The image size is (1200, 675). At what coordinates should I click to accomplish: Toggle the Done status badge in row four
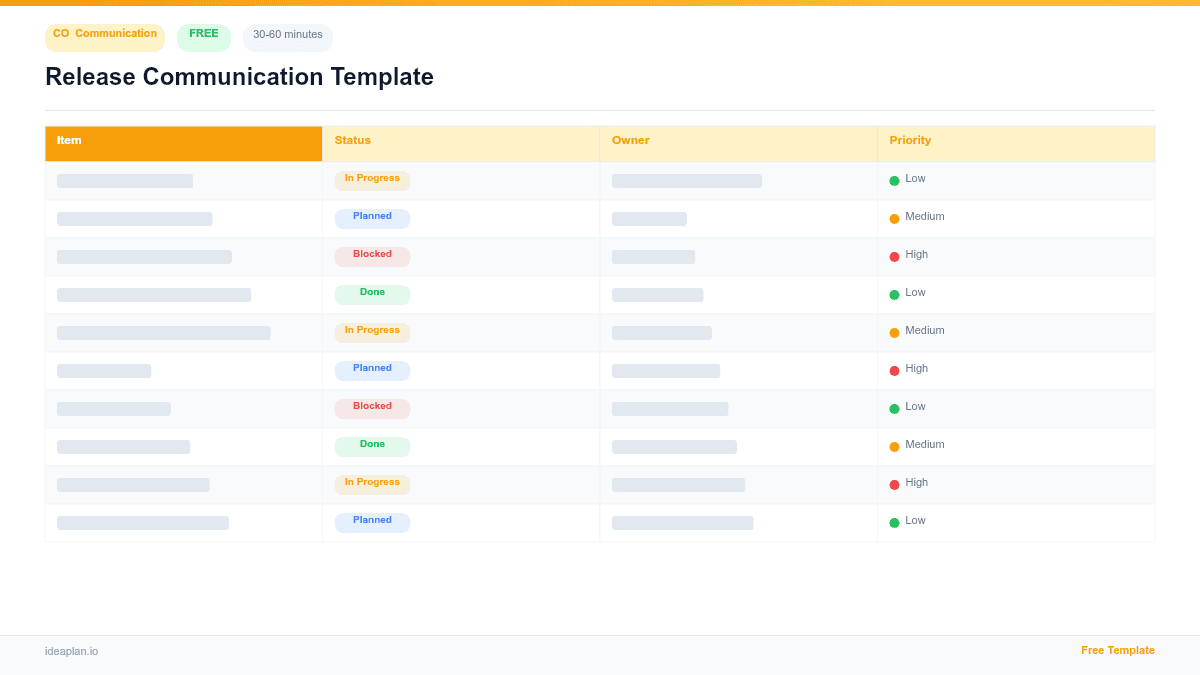(x=372, y=293)
